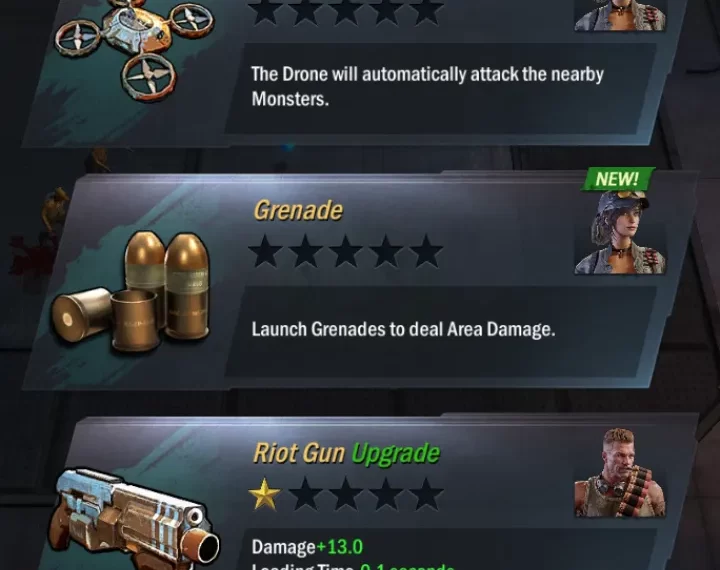
Task: Tap the male hero portrait on Riot Gun card
Action: point(620,473)
